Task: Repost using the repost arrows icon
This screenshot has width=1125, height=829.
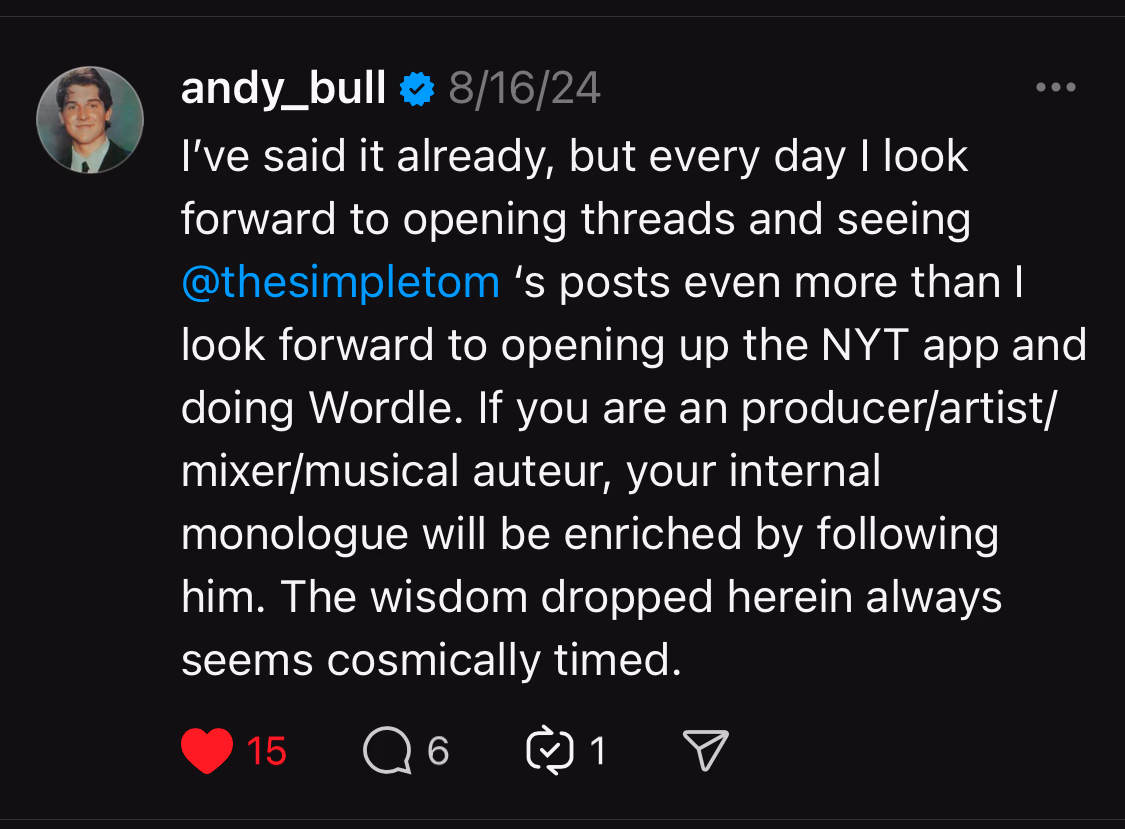Action: (x=550, y=750)
